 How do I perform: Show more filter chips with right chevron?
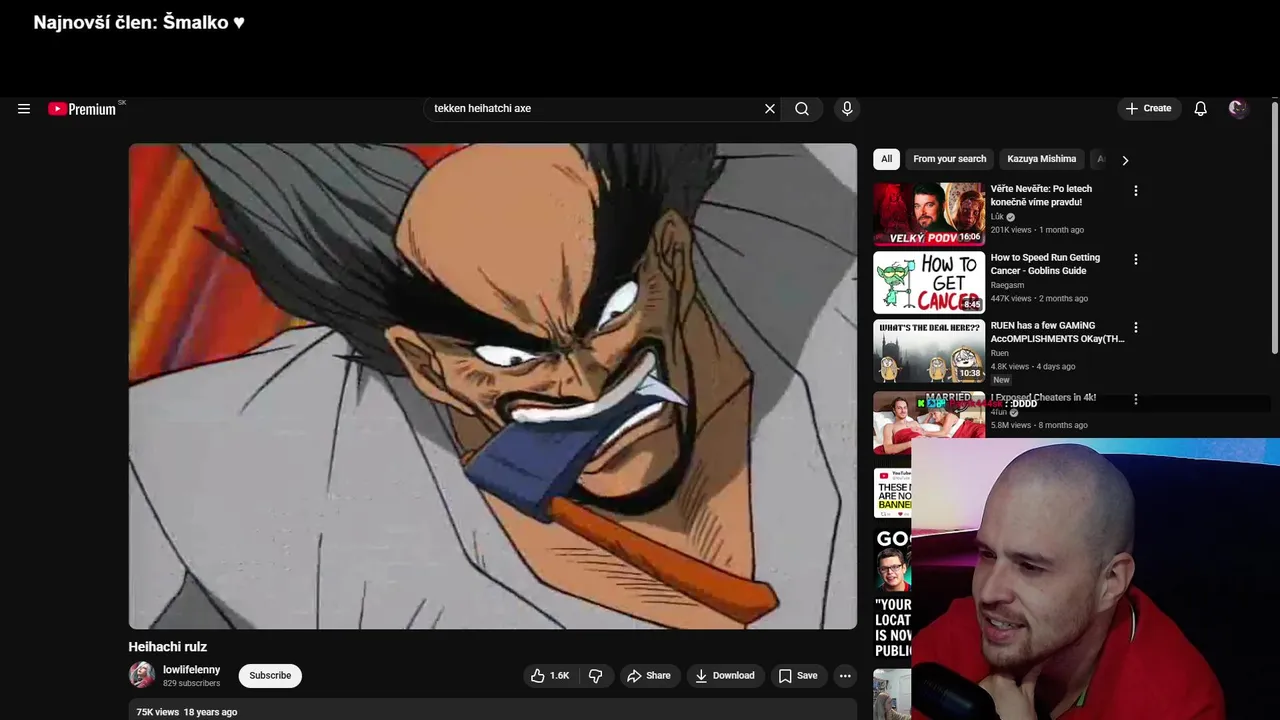pos(1125,160)
